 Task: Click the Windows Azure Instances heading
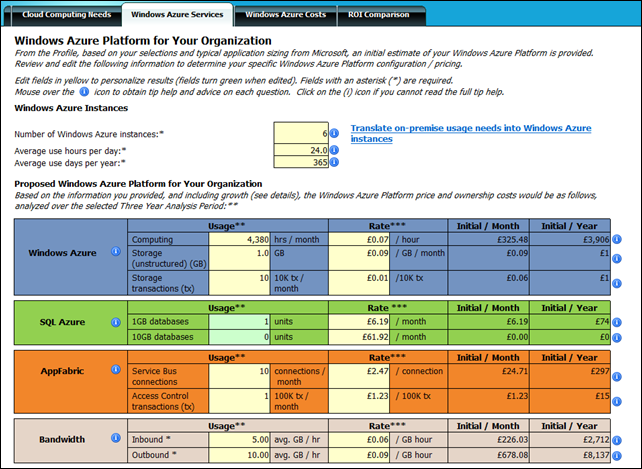click(71, 108)
